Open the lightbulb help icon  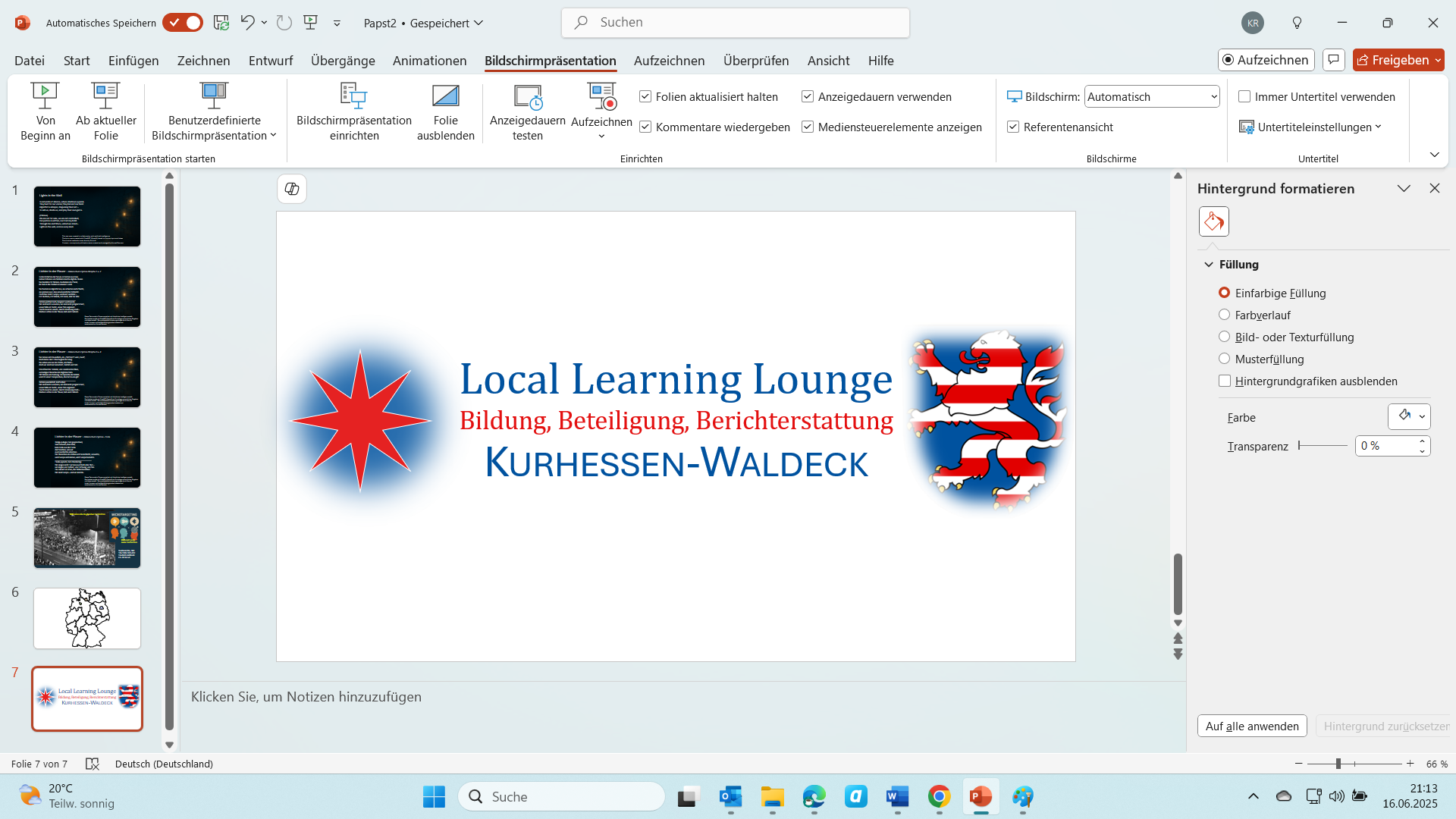[1297, 23]
